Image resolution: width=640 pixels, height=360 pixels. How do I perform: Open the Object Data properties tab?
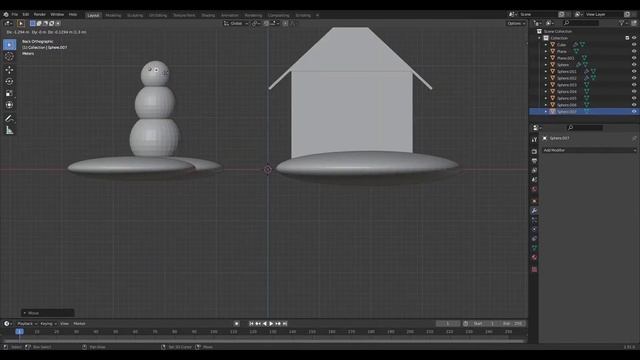coord(534,248)
